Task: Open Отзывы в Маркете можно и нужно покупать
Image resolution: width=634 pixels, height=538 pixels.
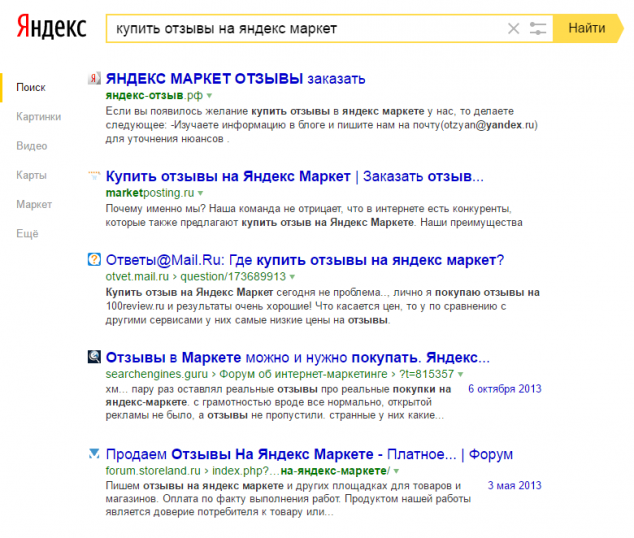Action: tap(298, 358)
